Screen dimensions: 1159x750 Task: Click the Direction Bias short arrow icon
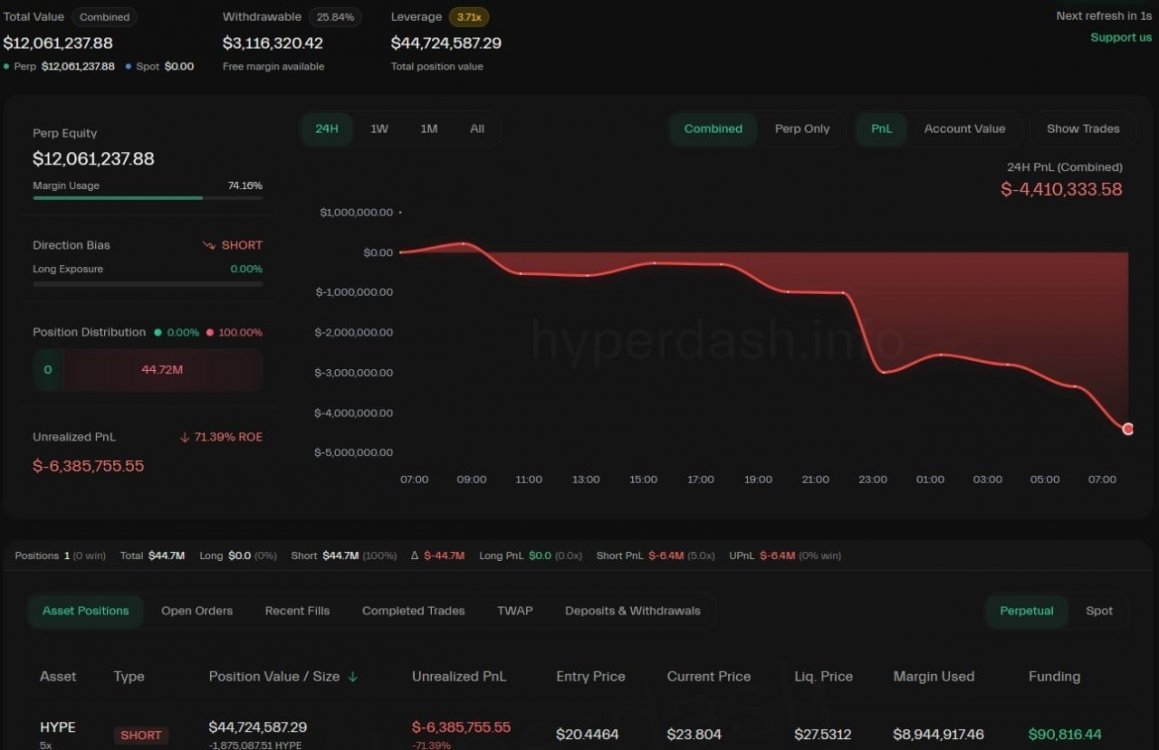[x=209, y=245]
